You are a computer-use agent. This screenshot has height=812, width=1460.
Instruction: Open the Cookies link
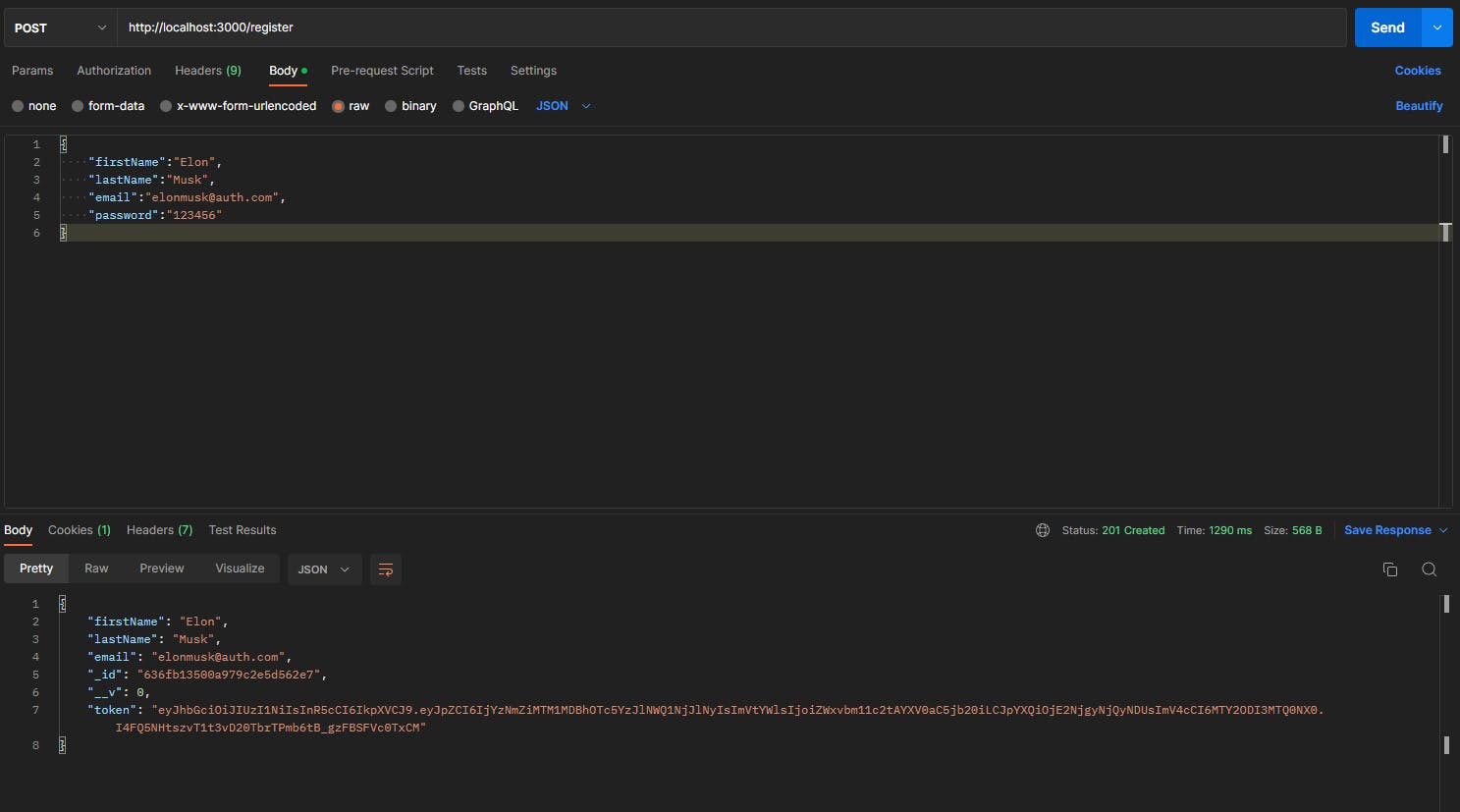pyautogui.click(x=1418, y=71)
